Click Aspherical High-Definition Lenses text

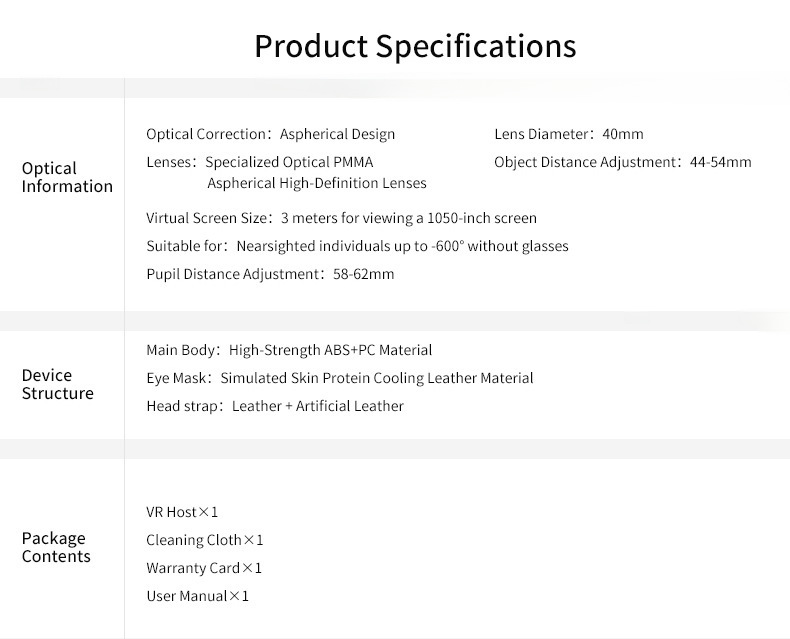point(316,183)
